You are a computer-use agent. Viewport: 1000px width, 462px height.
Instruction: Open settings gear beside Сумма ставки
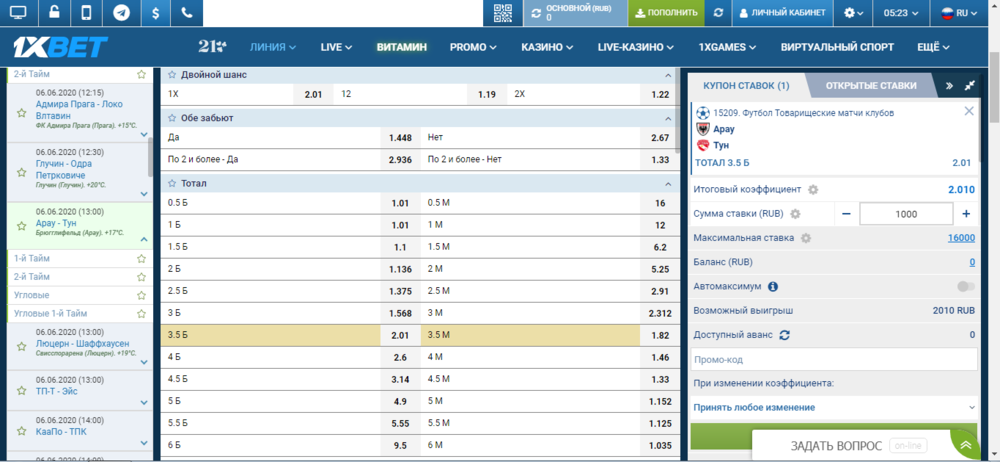tap(795, 214)
